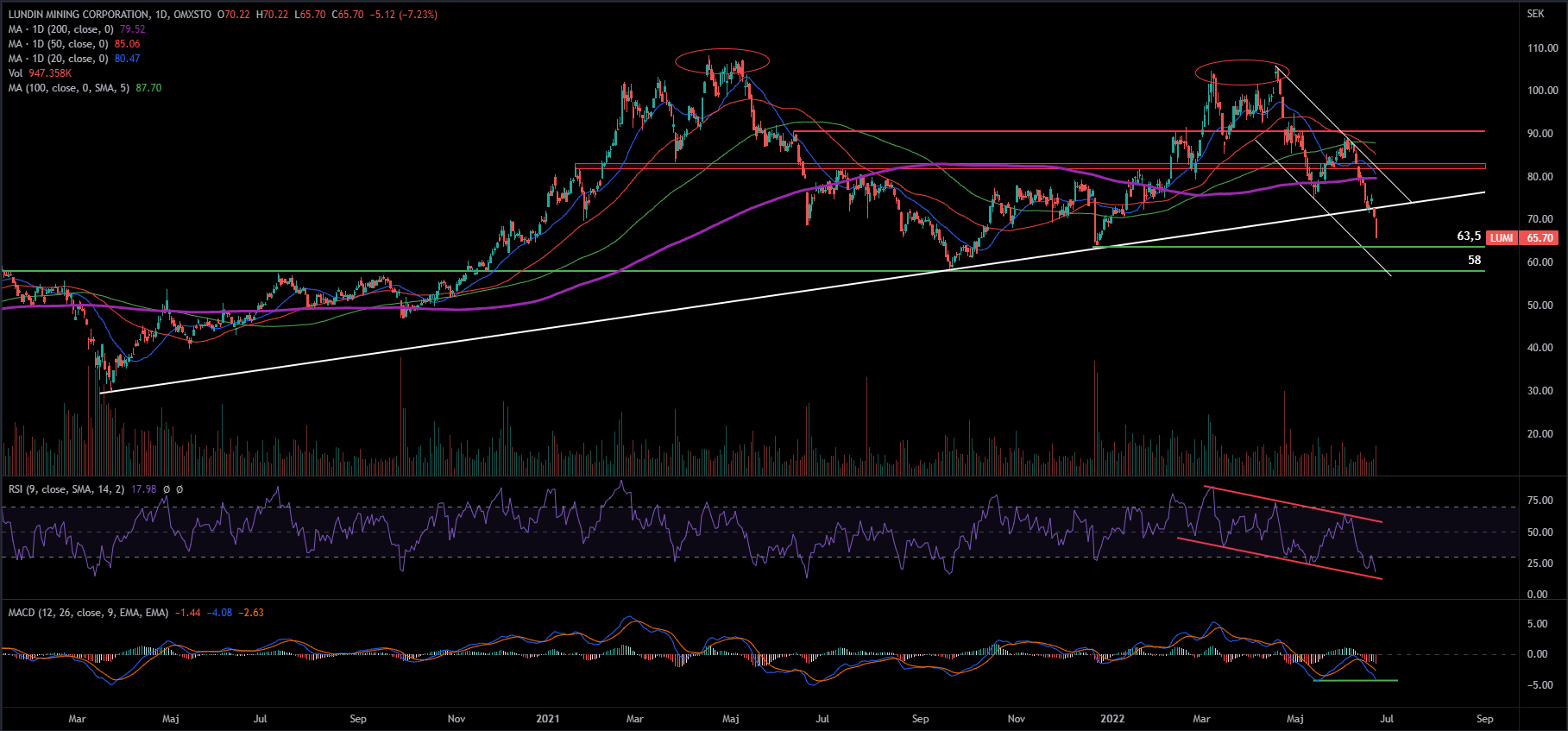Click the 2022 label on time axis
The width and height of the screenshot is (1568, 731).
(1112, 719)
